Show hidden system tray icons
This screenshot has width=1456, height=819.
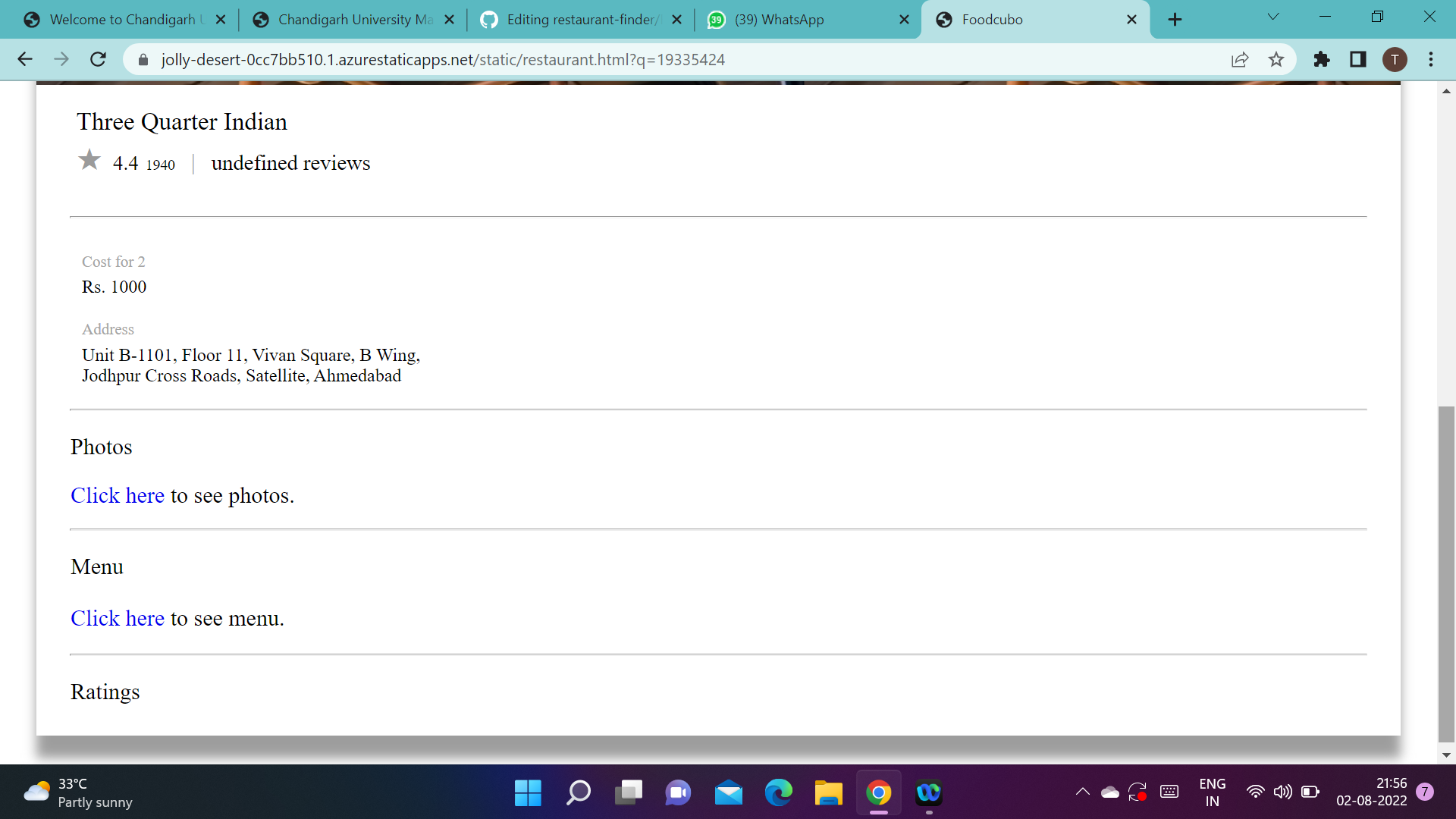pos(1083,792)
